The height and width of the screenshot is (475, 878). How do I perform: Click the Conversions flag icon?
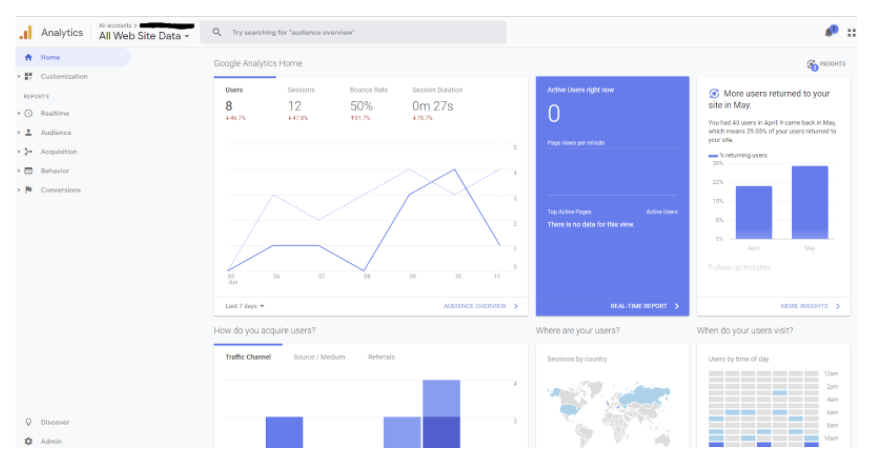[29, 190]
